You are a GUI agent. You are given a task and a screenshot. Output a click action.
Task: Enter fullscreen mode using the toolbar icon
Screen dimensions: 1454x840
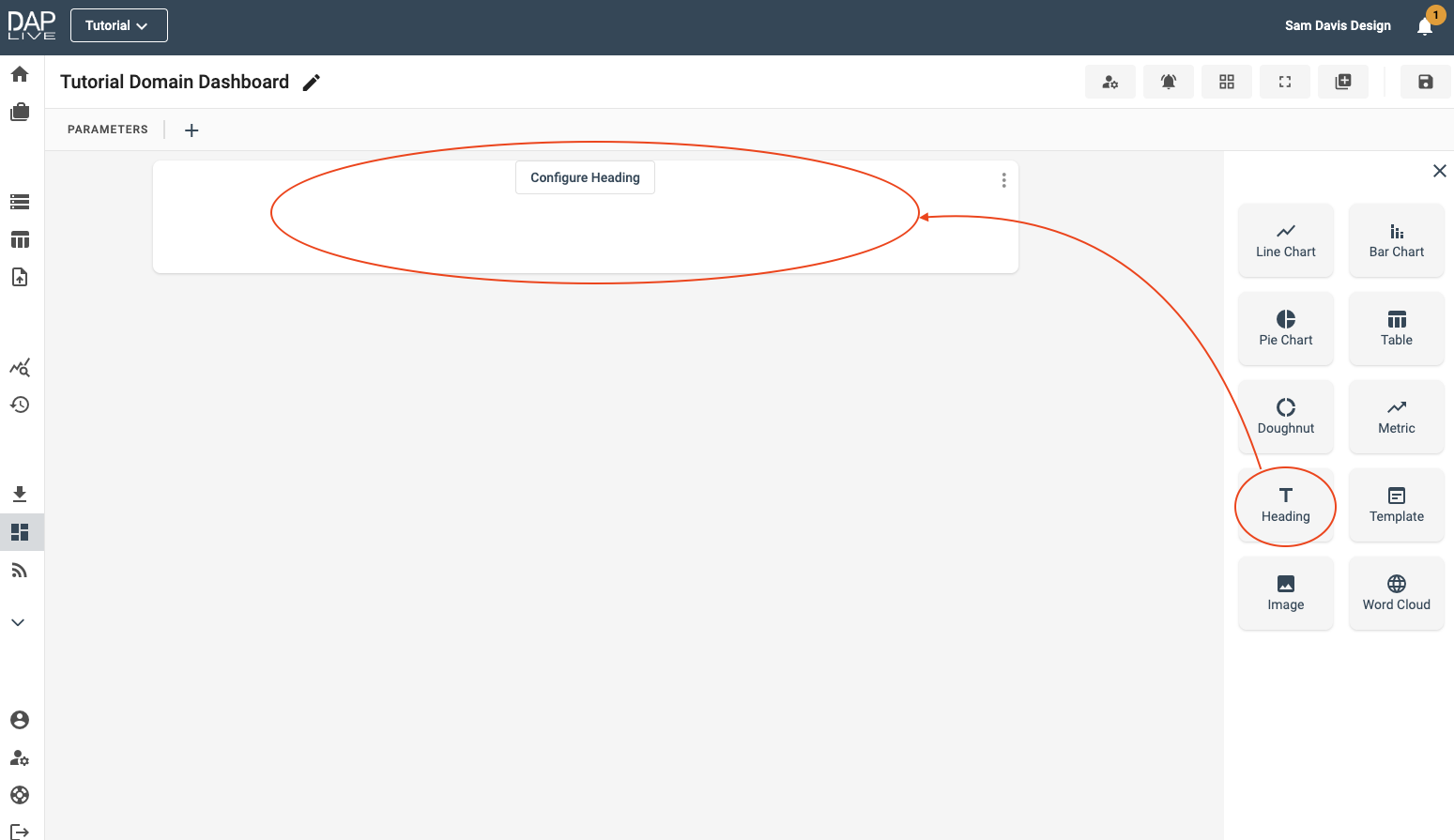pyautogui.click(x=1284, y=82)
